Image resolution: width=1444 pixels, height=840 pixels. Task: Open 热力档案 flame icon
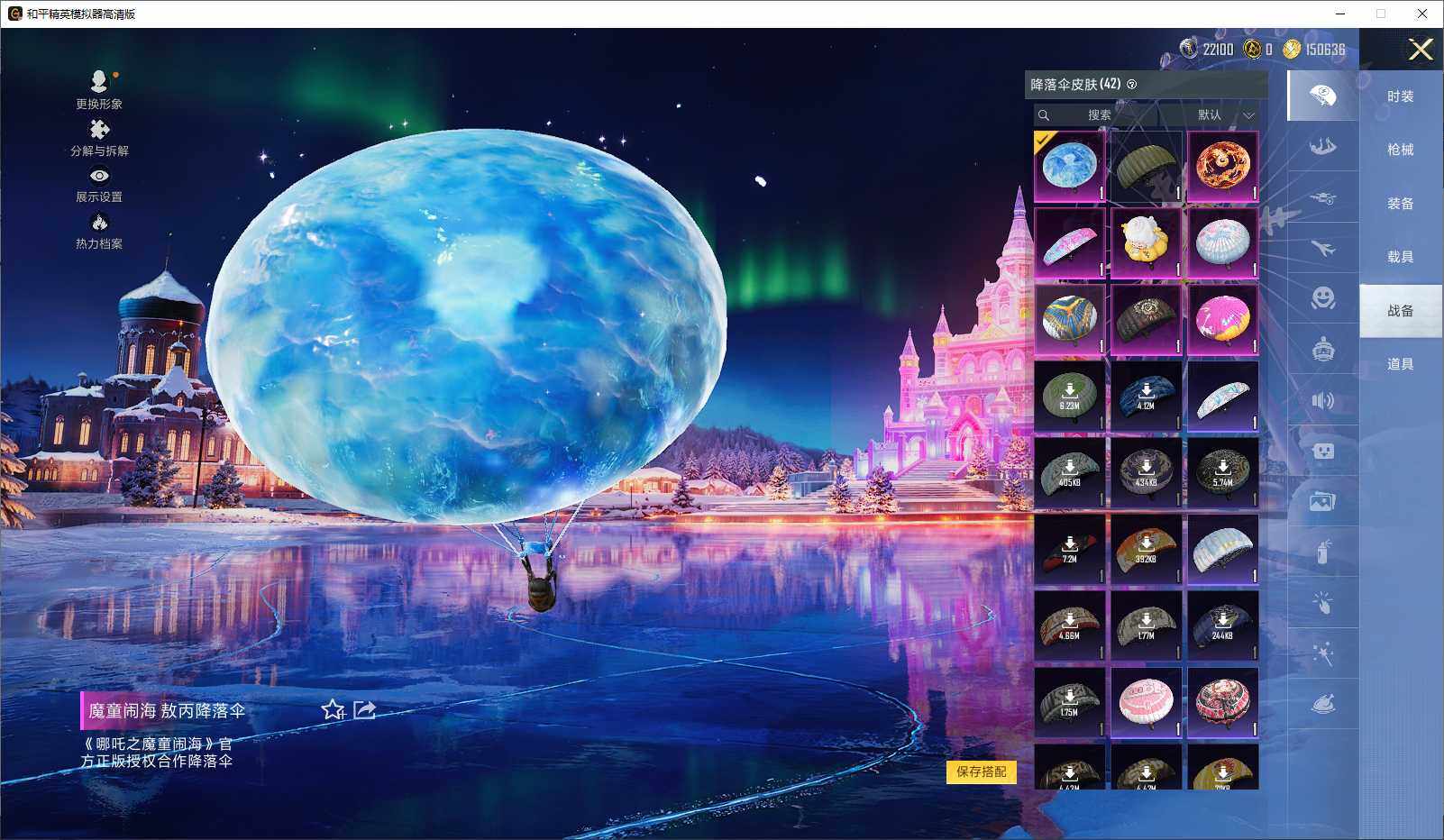99,223
